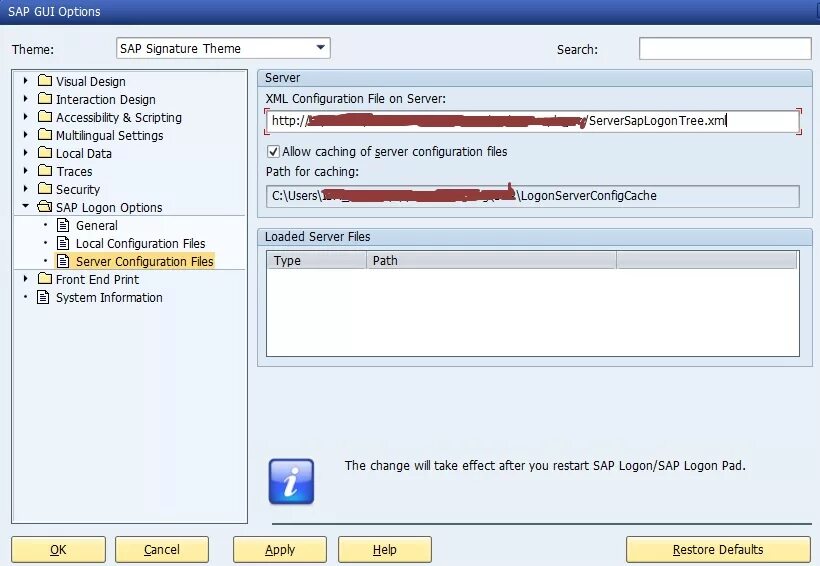Toggle Allow caching of server configuration files

click(x=273, y=152)
